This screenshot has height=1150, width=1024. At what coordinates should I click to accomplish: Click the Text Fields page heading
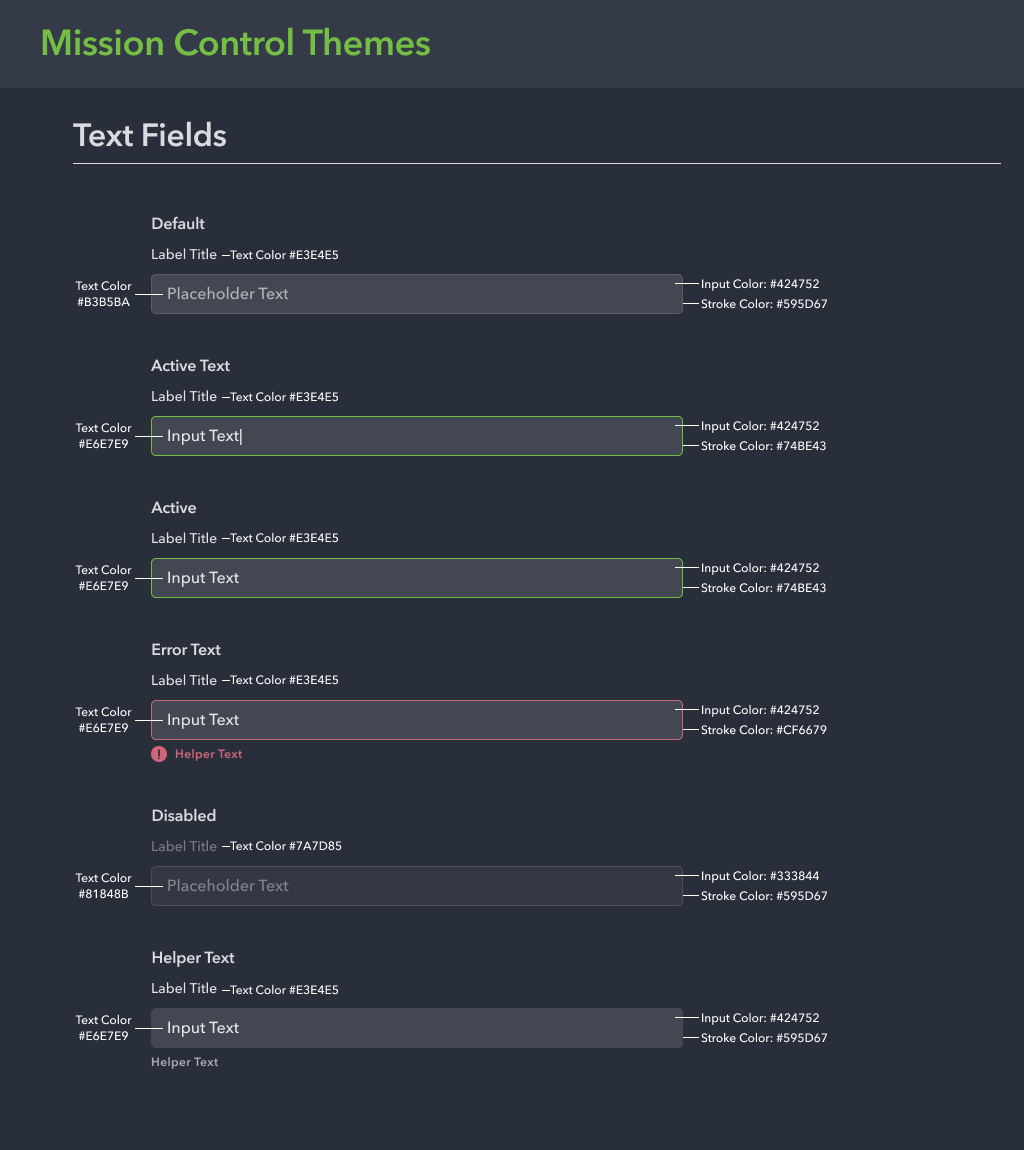tap(150, 135)
